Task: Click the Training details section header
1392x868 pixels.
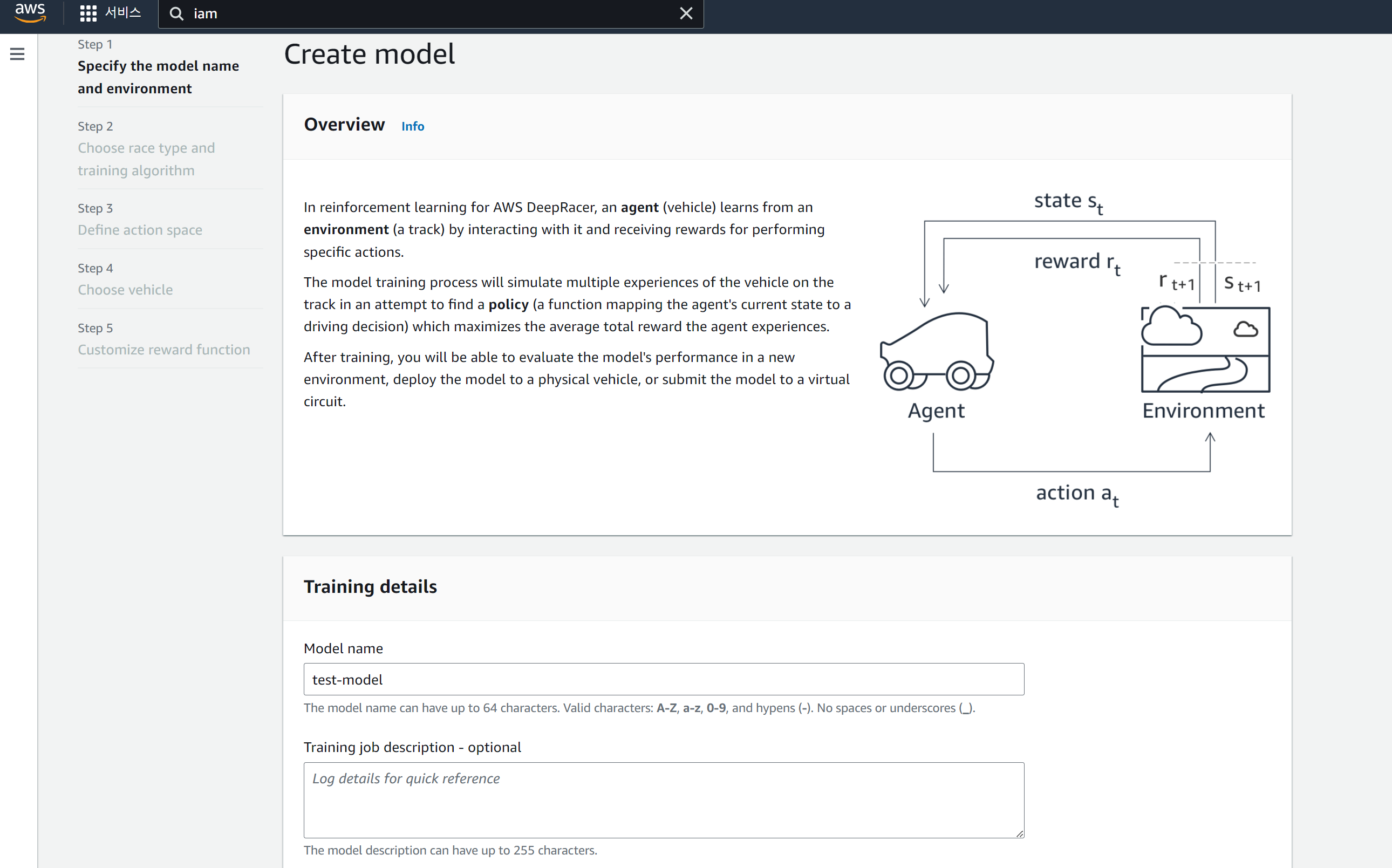Action: click(370, 587)
